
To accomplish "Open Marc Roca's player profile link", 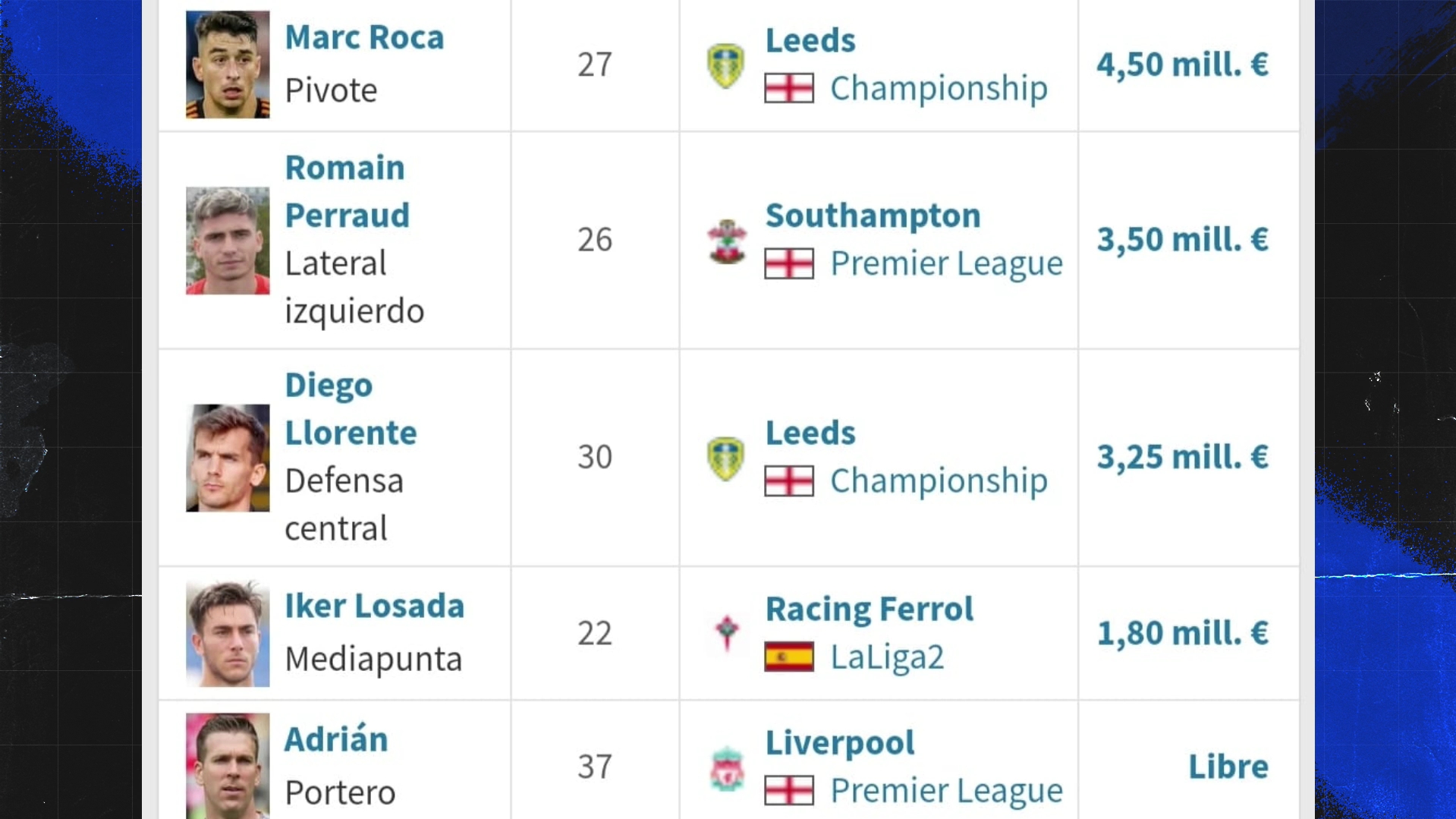I will coord(364,38).
